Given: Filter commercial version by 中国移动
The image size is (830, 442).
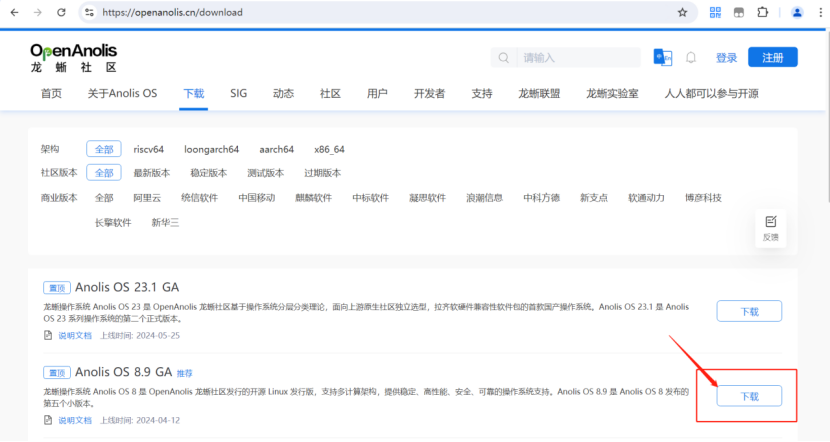Looking at the screenshot, I should (257, 197).
